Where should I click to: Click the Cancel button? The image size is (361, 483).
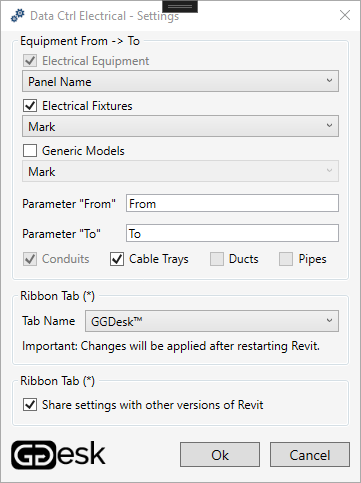(x=310, y=455)
